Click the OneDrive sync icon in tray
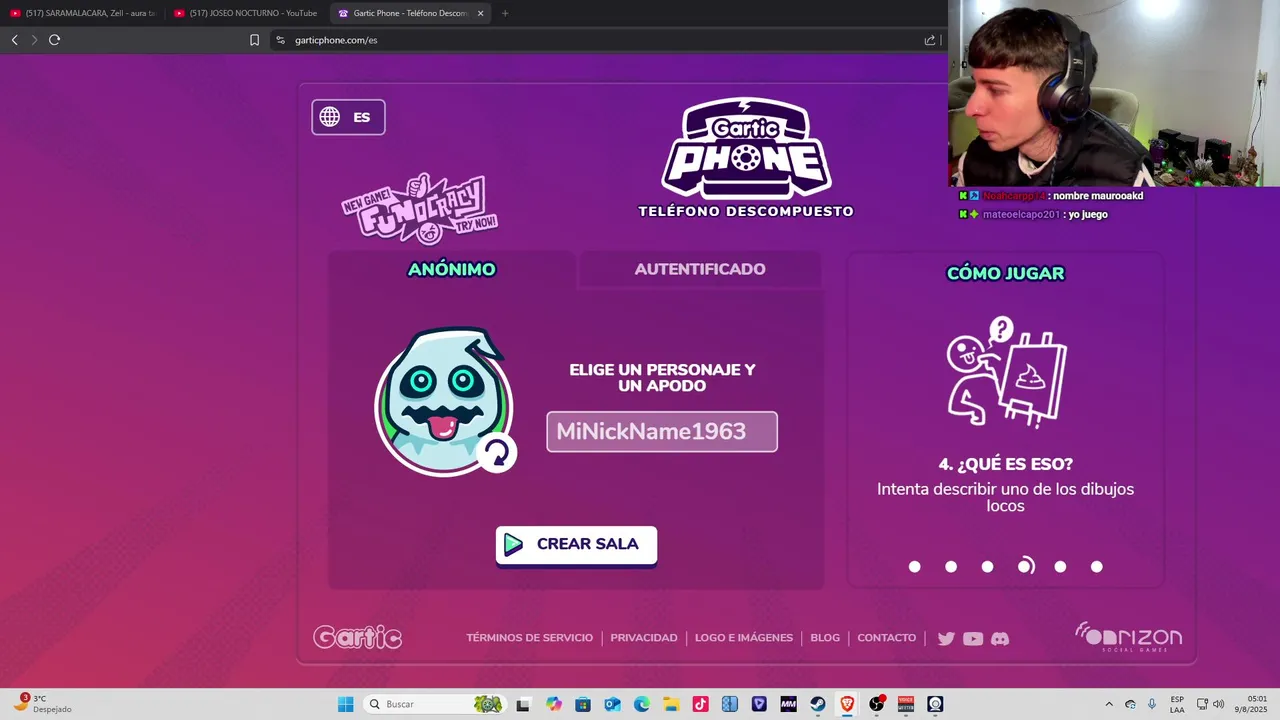Screen dimensions: 1280x720 pos(1130,704)
